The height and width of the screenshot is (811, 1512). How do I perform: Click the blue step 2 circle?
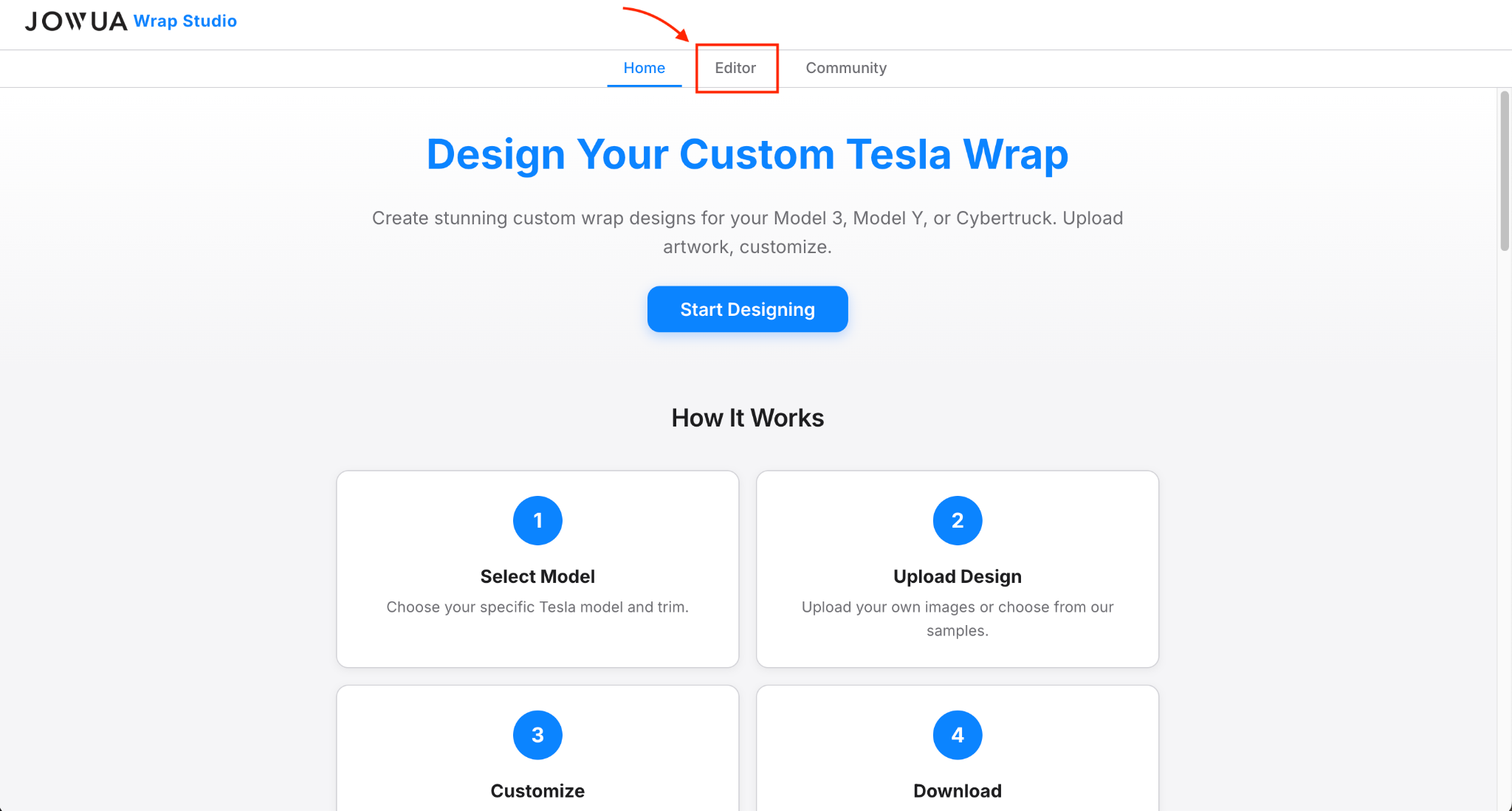coord(957,520)
